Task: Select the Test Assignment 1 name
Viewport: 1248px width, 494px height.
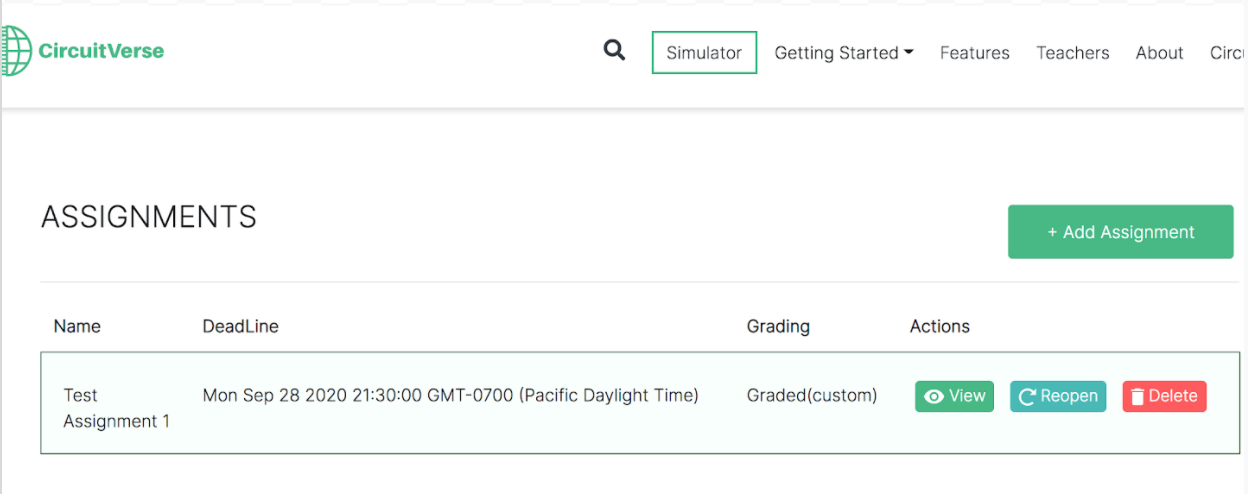Action: 116,408
